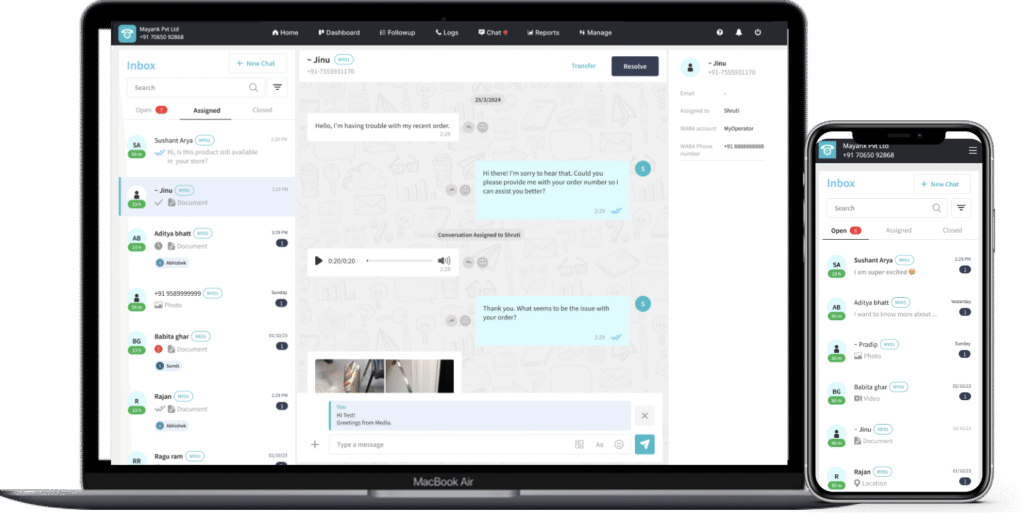Forward arrow beside 'Hi there! I'm sorry' message
Viewport: 1024px width, 527px height.
pyautogui.click(x=451, y=190)
